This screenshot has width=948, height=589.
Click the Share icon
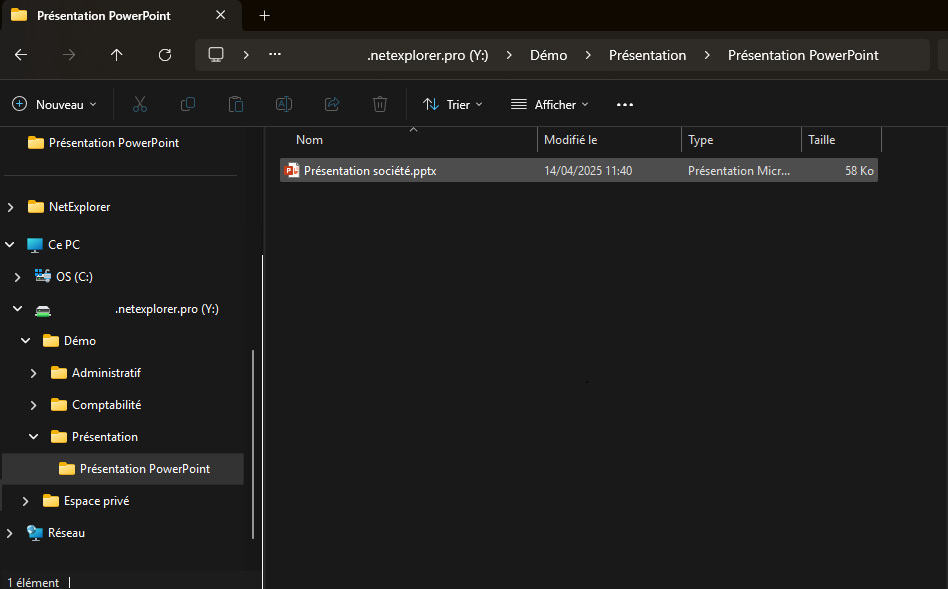[x=332, y=105]
